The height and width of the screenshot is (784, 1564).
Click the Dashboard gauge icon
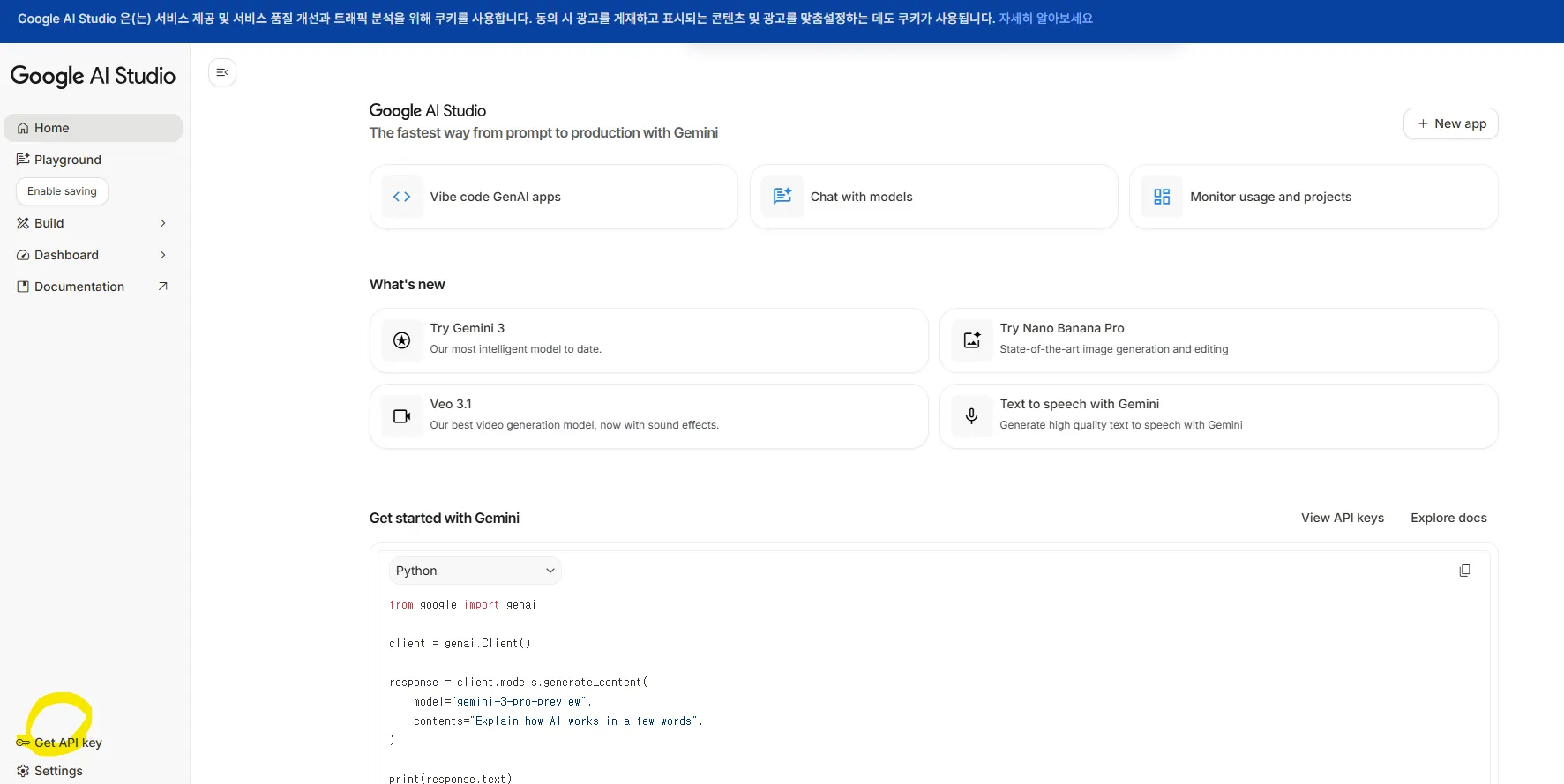coord(23,255)
